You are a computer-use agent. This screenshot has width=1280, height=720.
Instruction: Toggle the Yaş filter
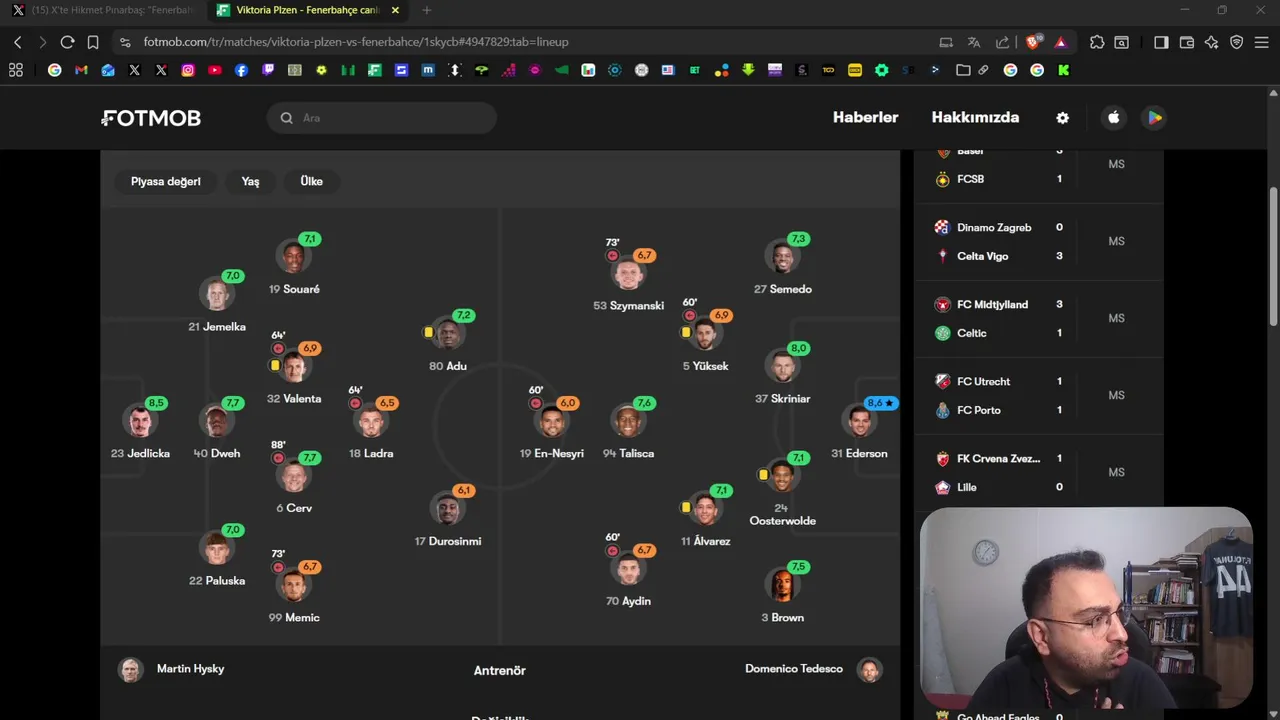click(x=250, y=181)
